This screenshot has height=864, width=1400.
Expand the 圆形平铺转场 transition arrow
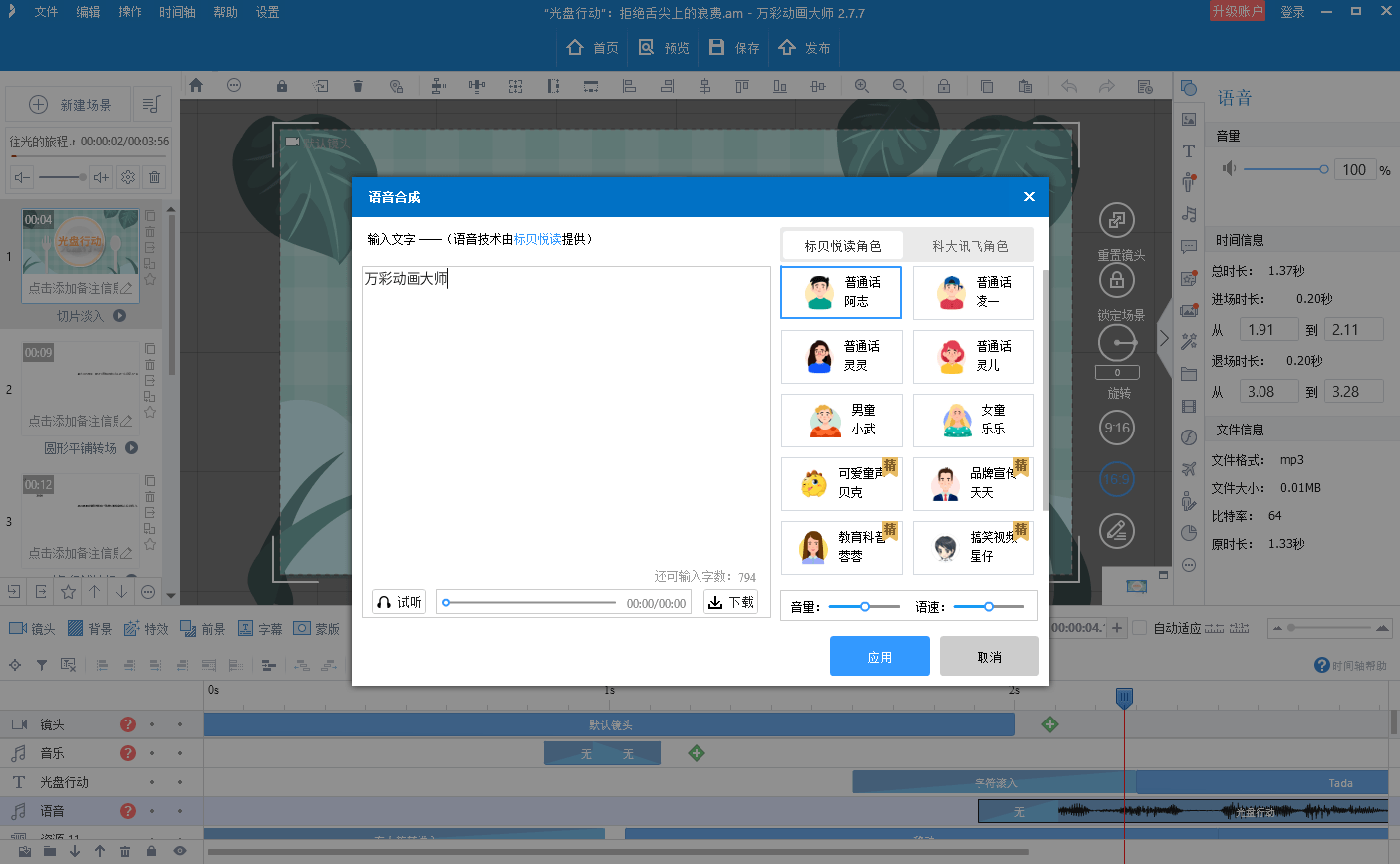pos(131,448)
